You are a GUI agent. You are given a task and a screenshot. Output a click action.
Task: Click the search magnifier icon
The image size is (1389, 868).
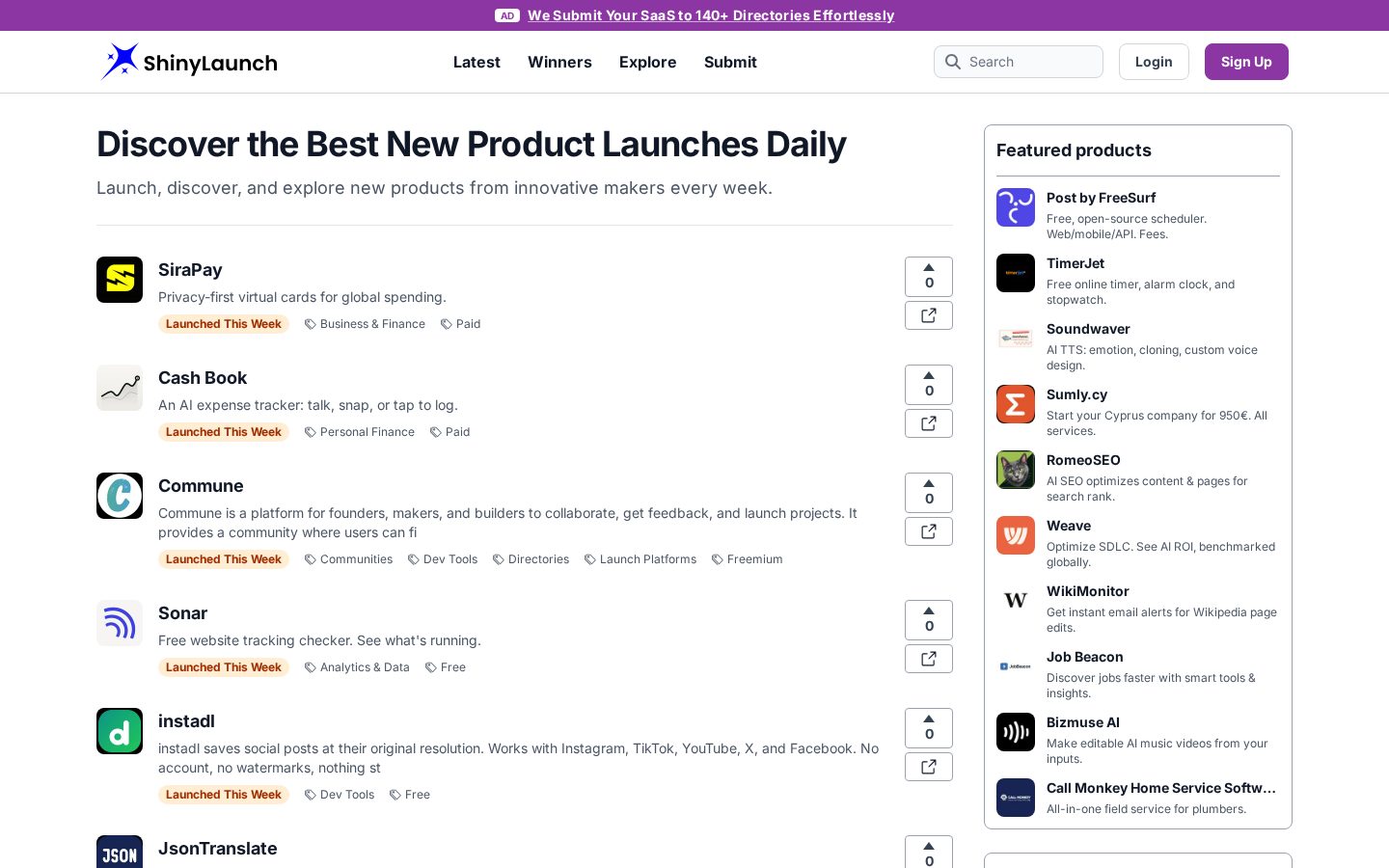click(x=953, y=62)
